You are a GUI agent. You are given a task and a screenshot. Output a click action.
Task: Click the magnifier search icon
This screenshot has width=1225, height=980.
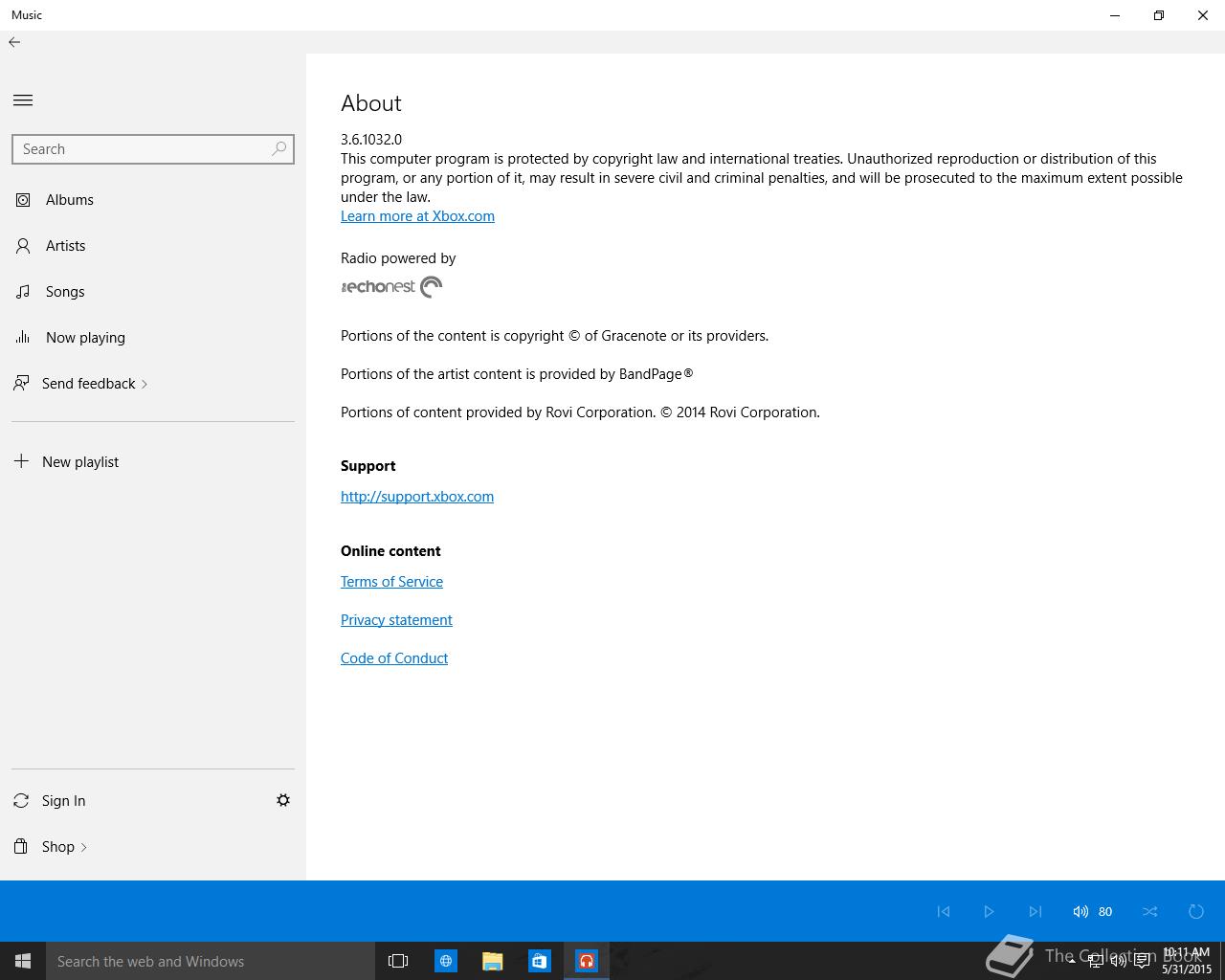[278, 148]
